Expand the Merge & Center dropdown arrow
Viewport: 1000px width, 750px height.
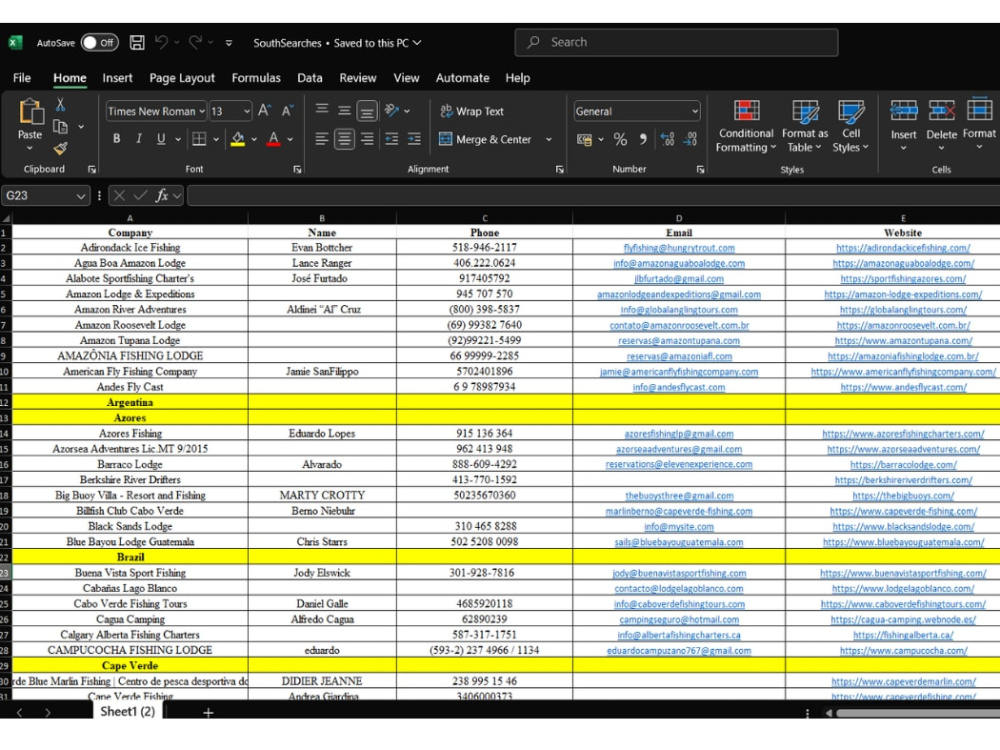click(x=548, y=139)
